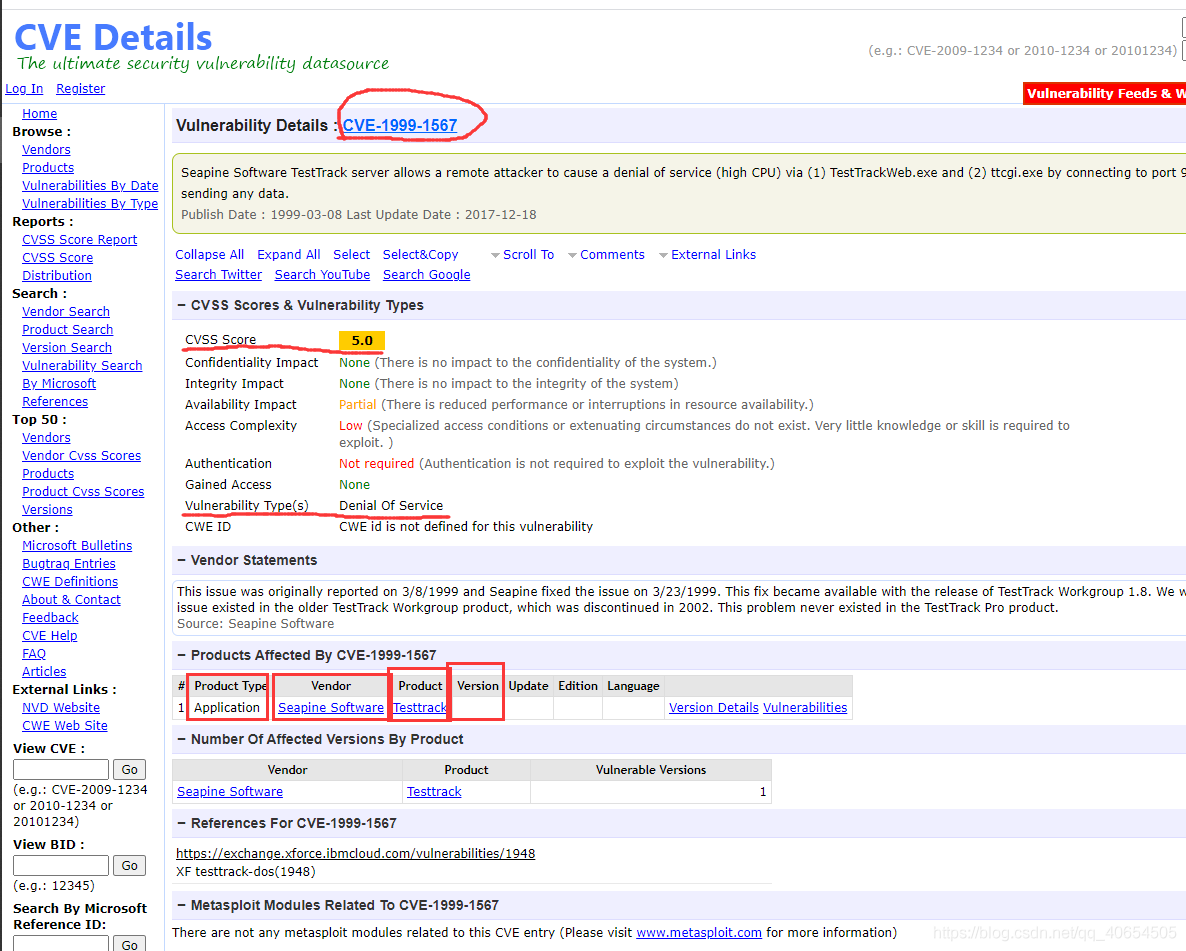The width and height of the screenshot is (1186, 951).
Task: Click Search YouTube
Action: (x=322, y=275)
